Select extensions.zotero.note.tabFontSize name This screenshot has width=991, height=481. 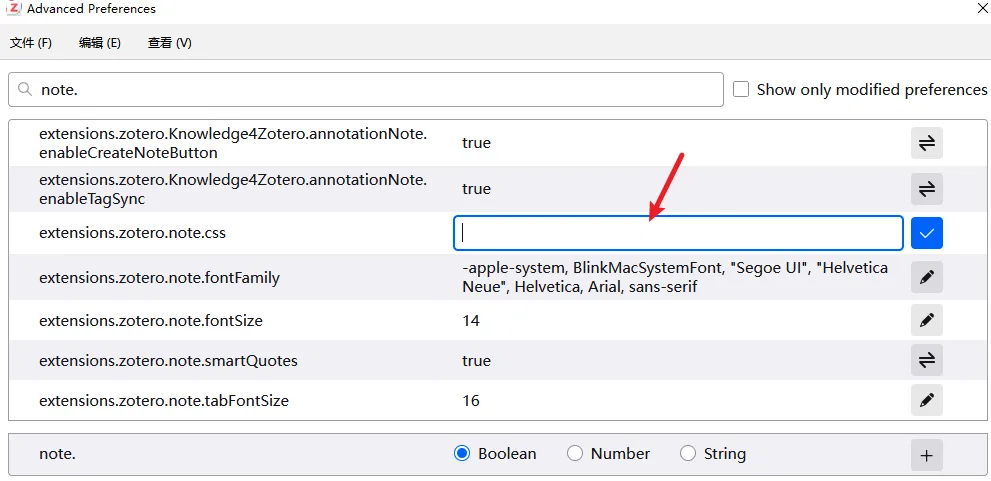[164, 401]
